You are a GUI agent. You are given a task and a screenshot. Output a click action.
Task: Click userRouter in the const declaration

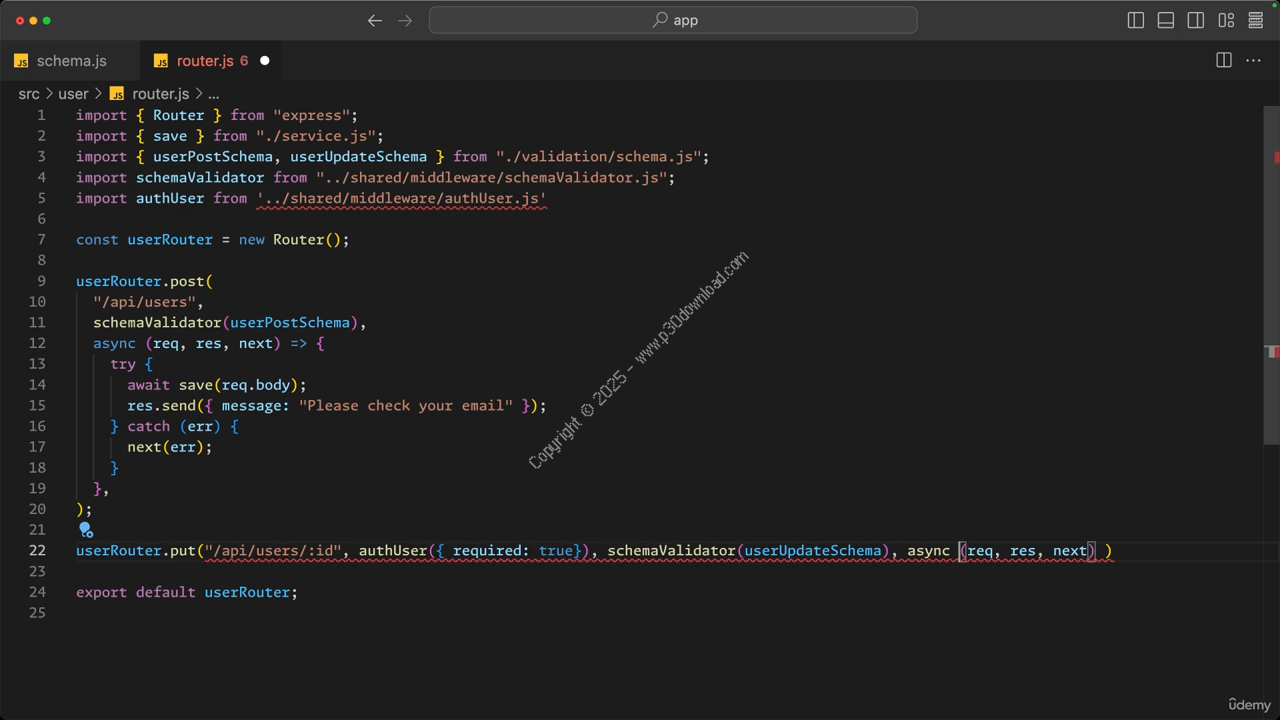(x=170, y=240)
